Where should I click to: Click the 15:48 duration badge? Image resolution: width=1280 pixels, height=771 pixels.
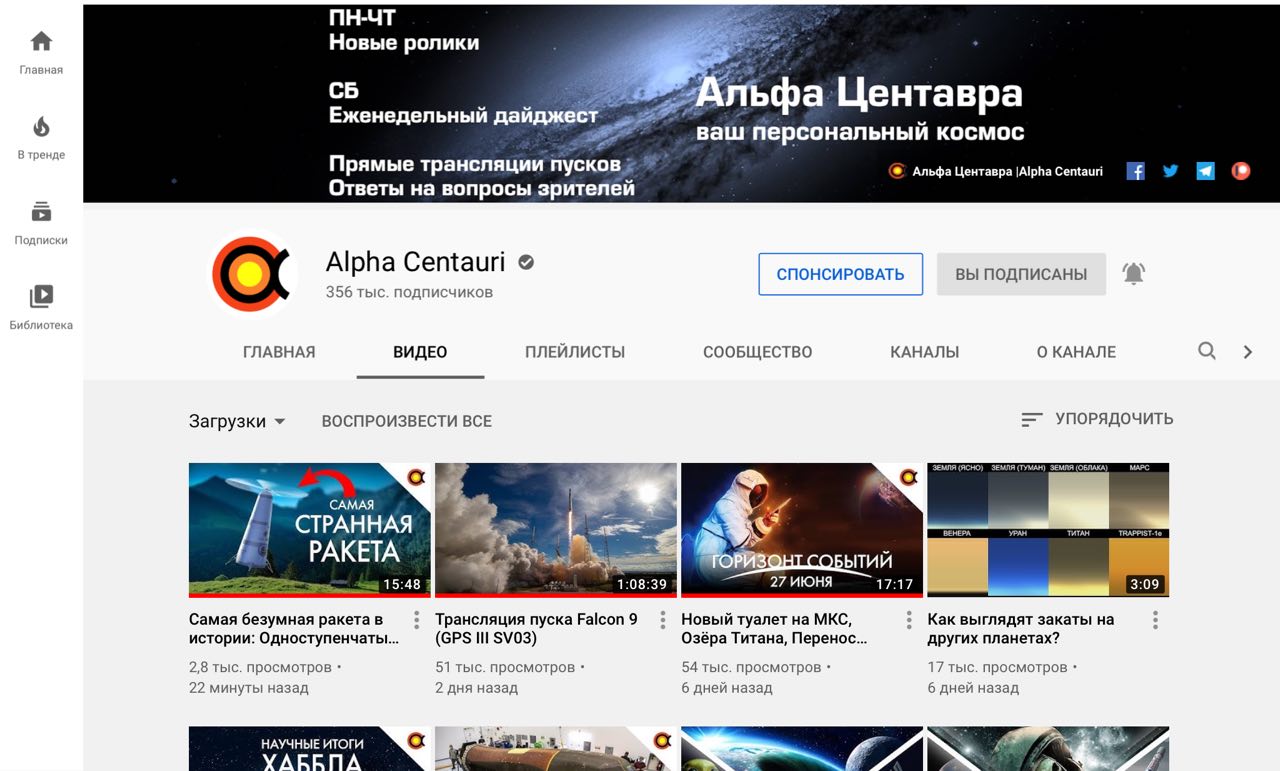[402, 584]
